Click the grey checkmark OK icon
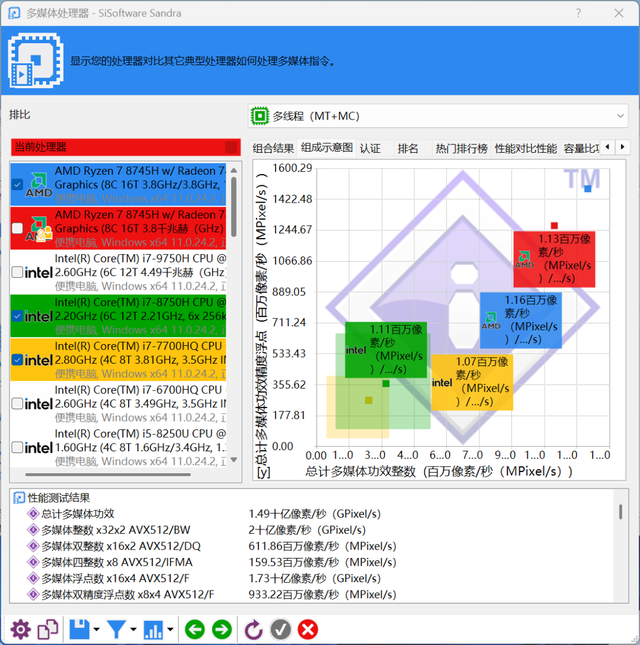This screenshot has width=640, height=645. (281, 629)
